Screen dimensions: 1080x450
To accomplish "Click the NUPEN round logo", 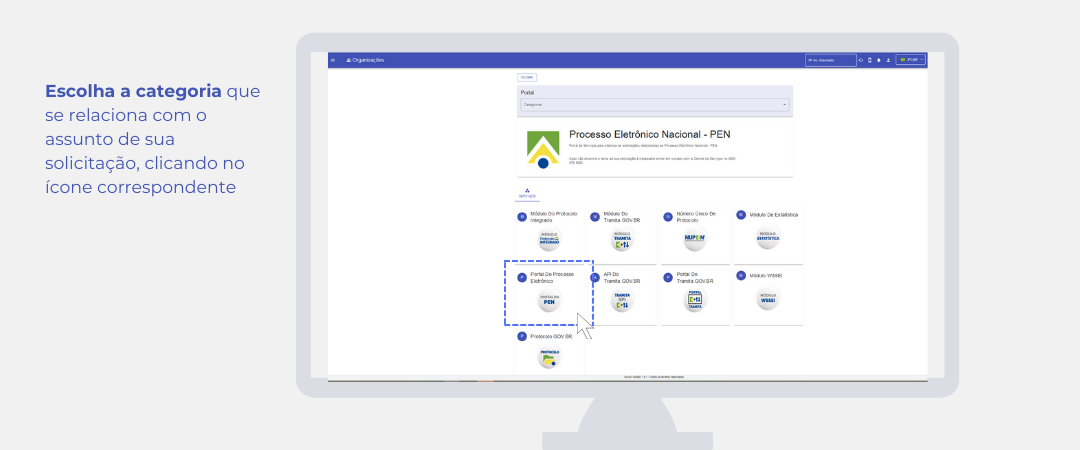I will [x=695, y=238].
